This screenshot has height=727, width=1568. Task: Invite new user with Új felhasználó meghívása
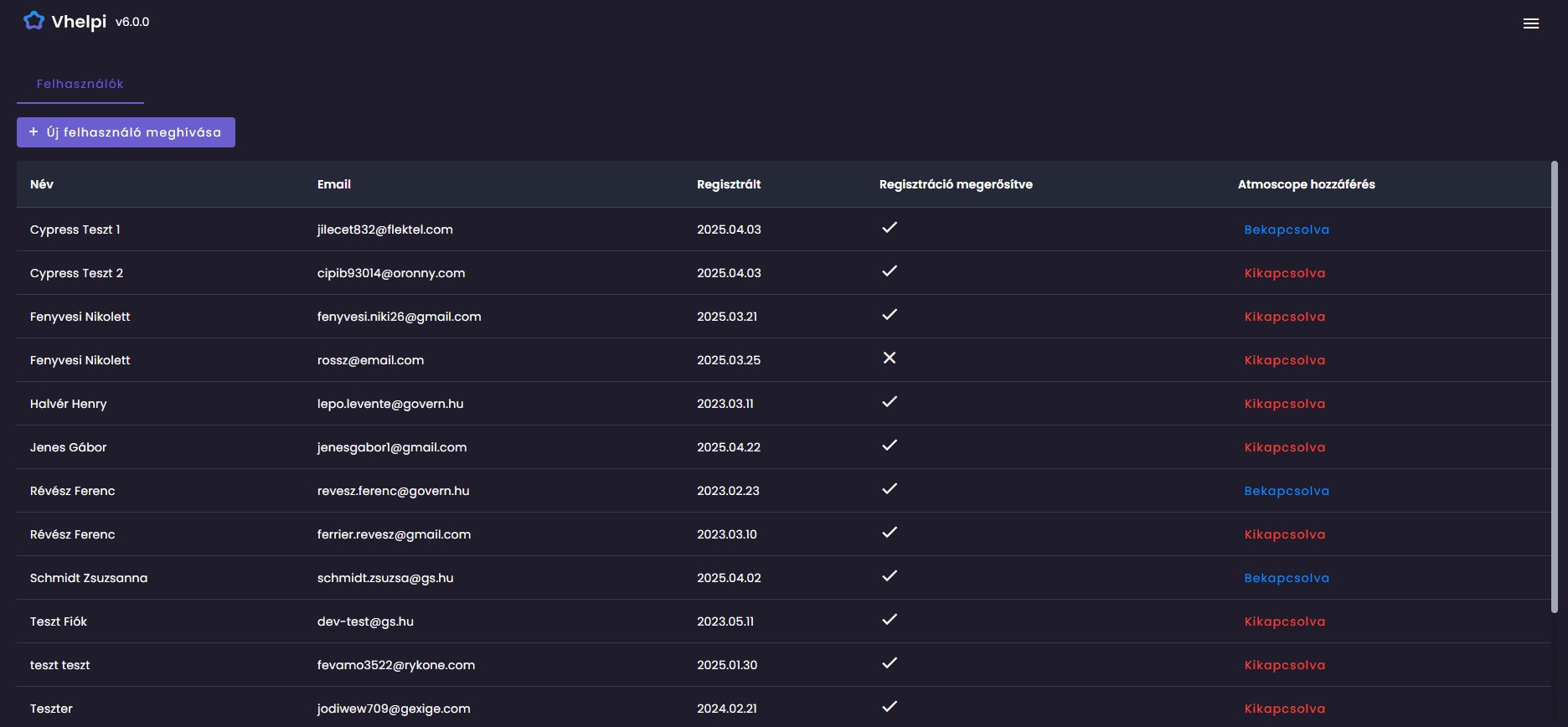coord(126,132)
